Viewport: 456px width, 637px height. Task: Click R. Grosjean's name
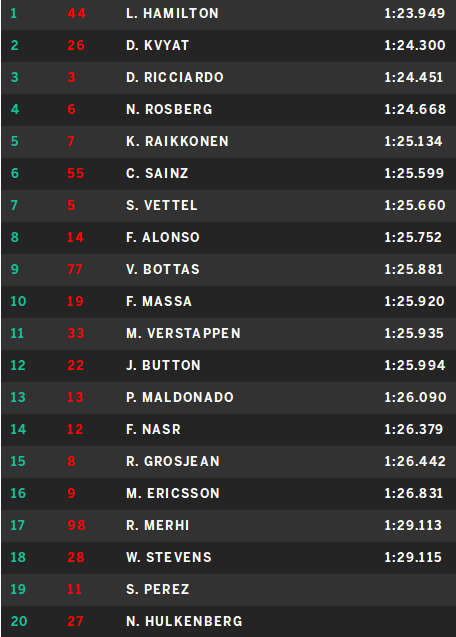coord(173,462)
